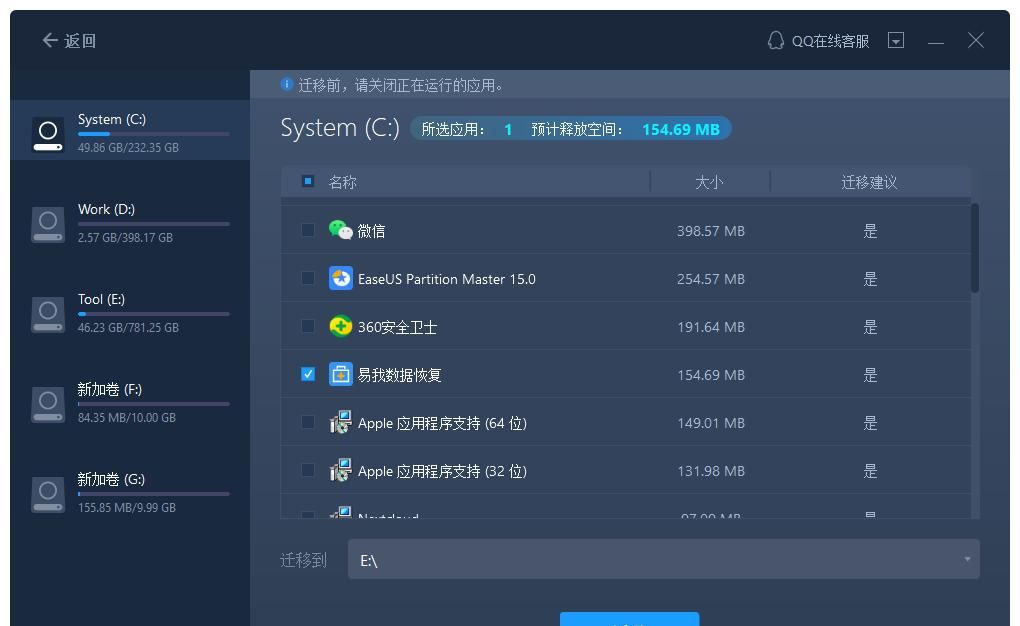Image resolution: width=1020 pixels, height=626 pixels.
Task: Click size value 191.64 MB
Action: coord(710,327)
